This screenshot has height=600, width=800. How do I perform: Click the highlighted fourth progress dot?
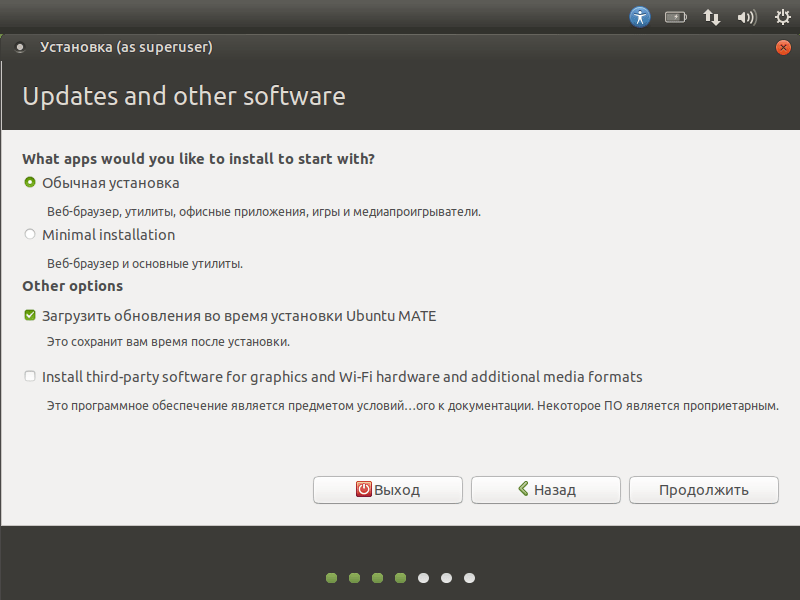(400, 577)
